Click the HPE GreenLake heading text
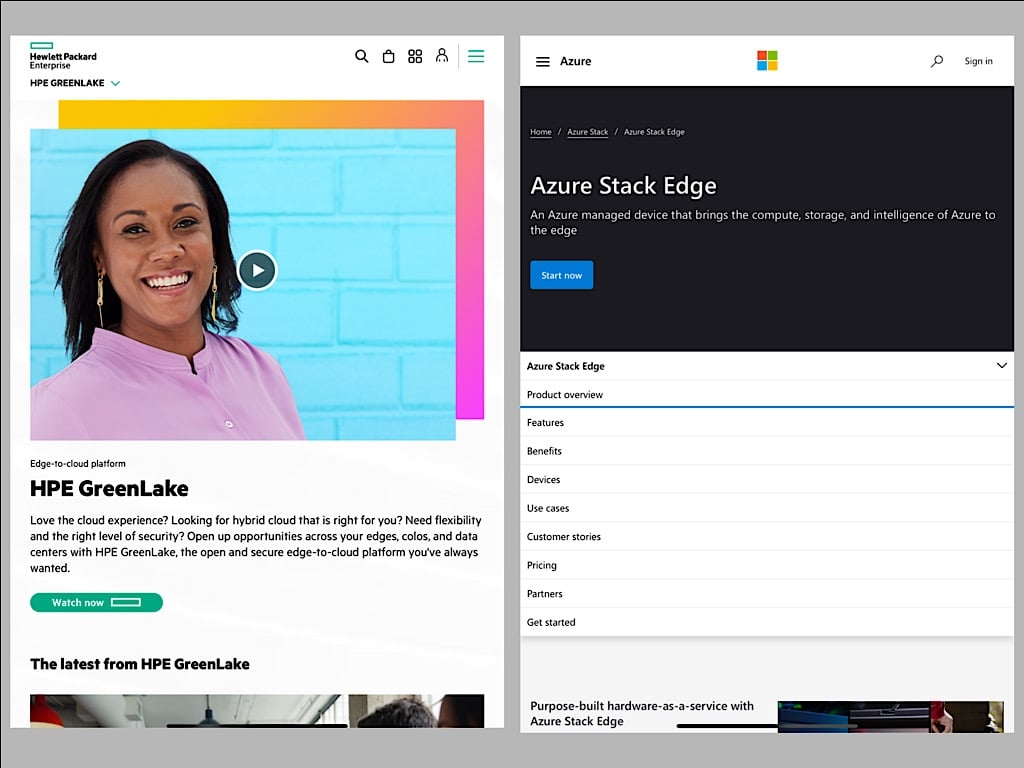Image resolution: width=1024 pixels, height=768 pixels. pyautogui.click(x=109, y=488)
